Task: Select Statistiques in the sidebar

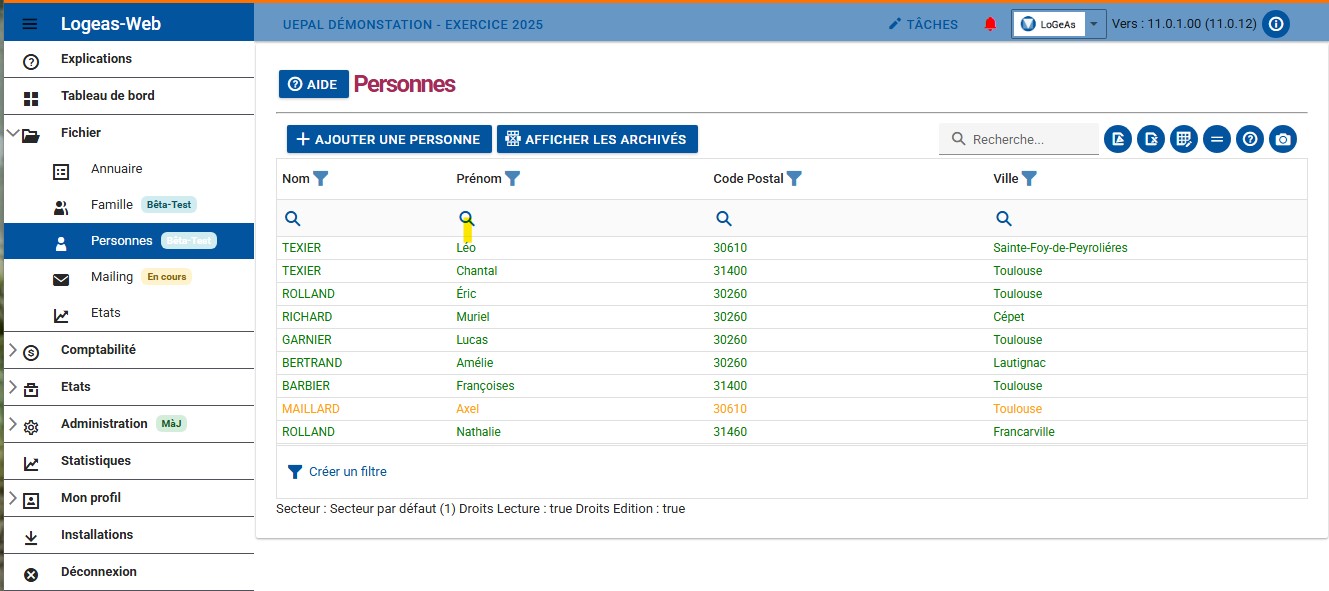Action: coord(95,461)
